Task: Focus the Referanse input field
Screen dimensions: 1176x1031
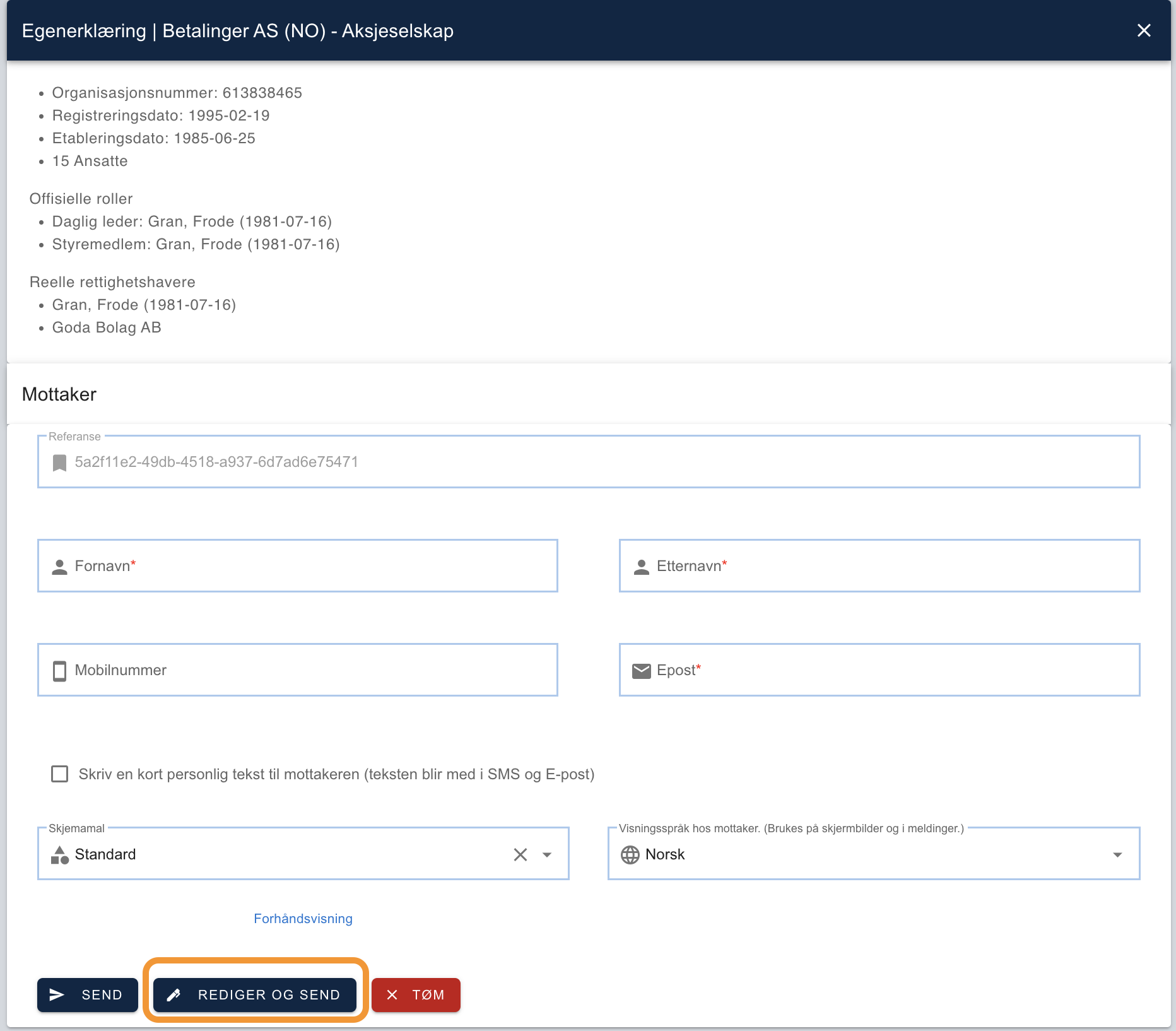Action: coord(589,462)
